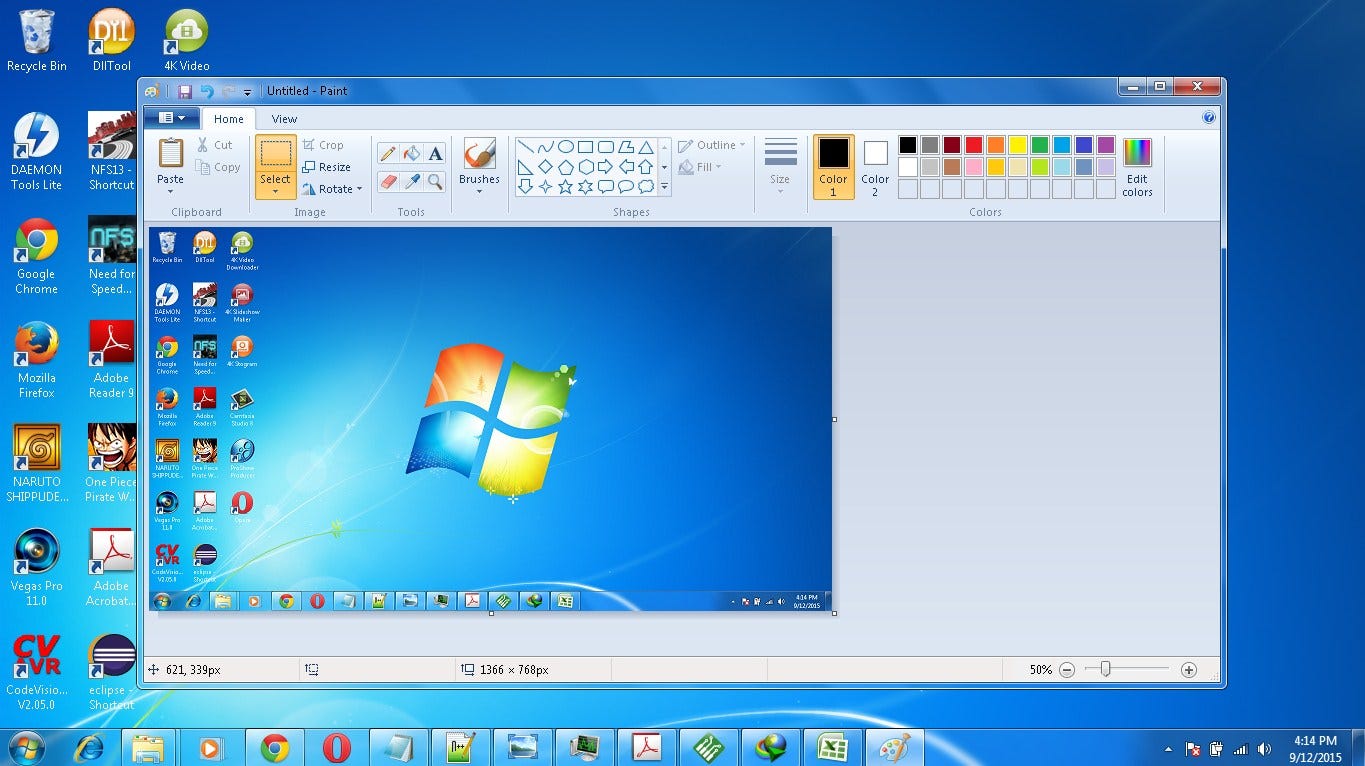Click the Crop button
The height and width of the screenshot is (766, 1365).
[x=323, y=145]
